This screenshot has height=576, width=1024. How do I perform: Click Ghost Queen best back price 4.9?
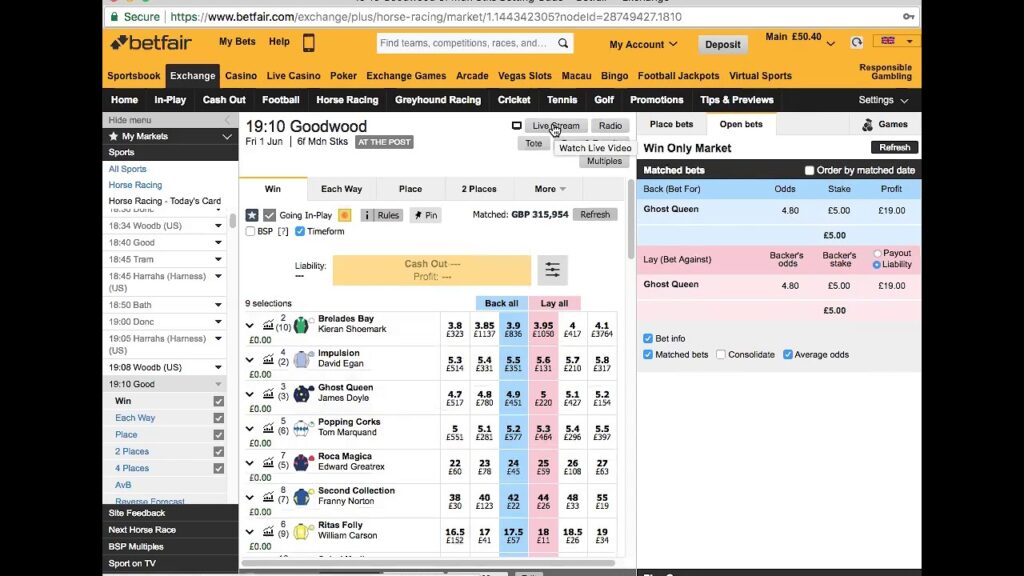513,398
